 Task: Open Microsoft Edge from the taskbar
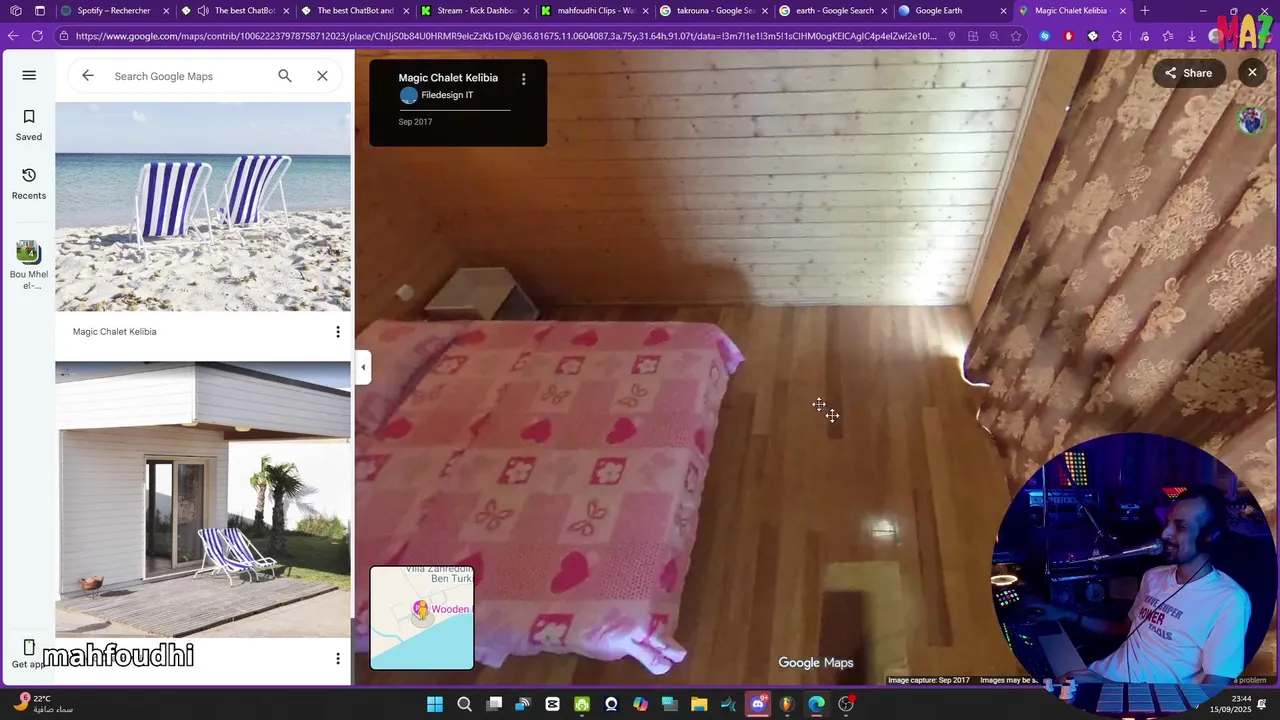click(816, 704)
